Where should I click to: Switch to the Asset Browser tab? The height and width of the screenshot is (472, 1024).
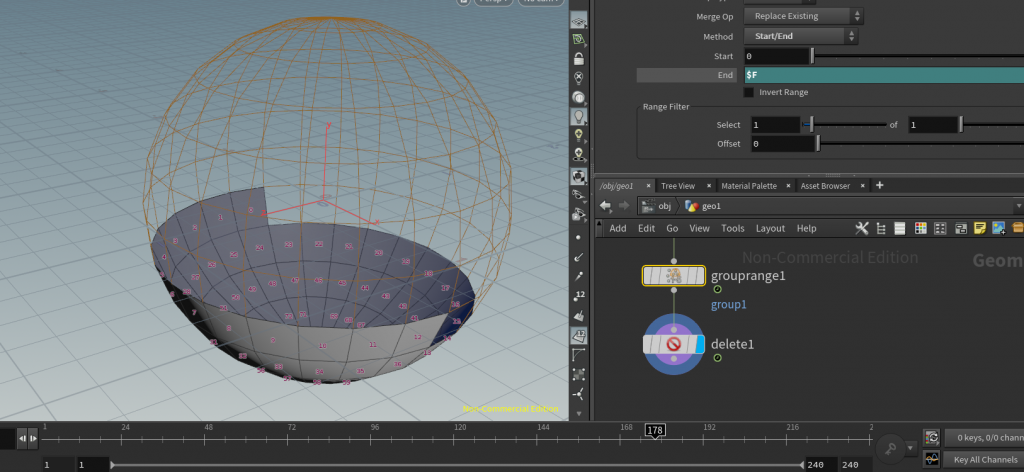coord(825,186)
